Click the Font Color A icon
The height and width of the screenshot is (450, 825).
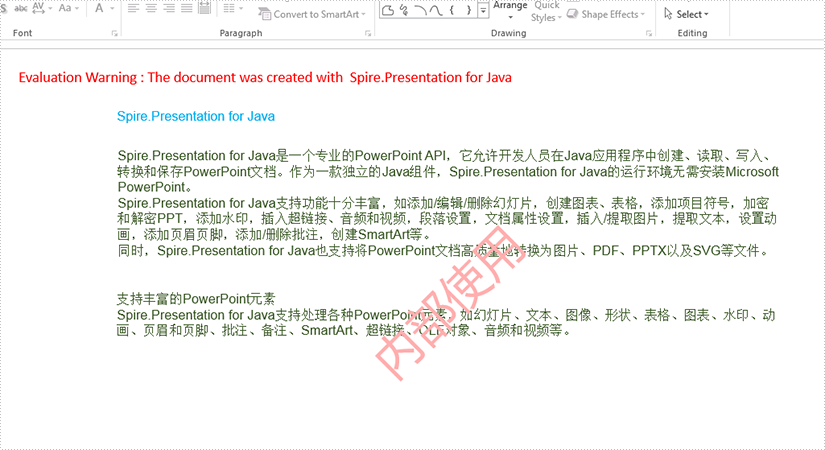99,8
